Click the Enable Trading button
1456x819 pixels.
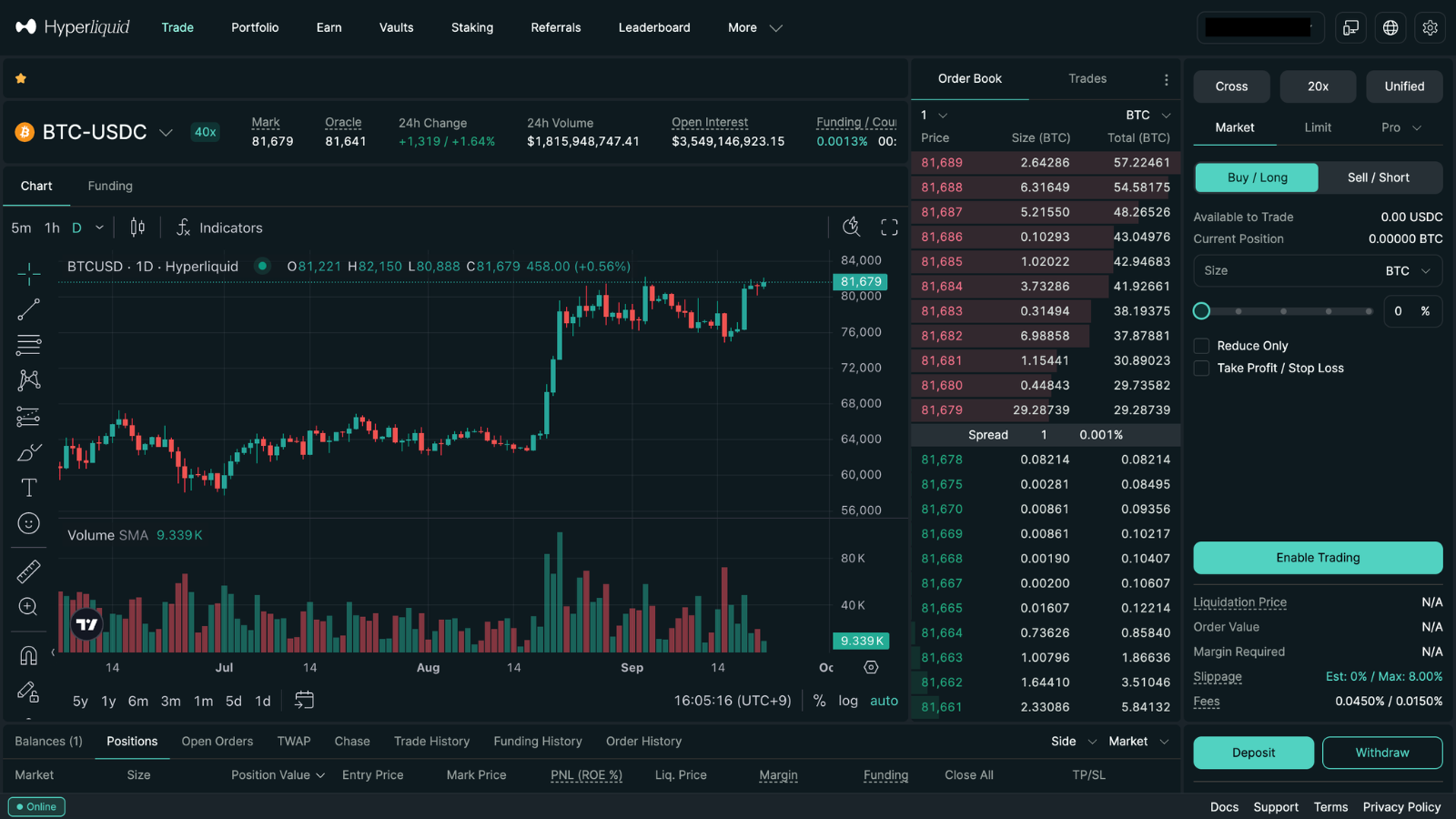coord(1318,558)
